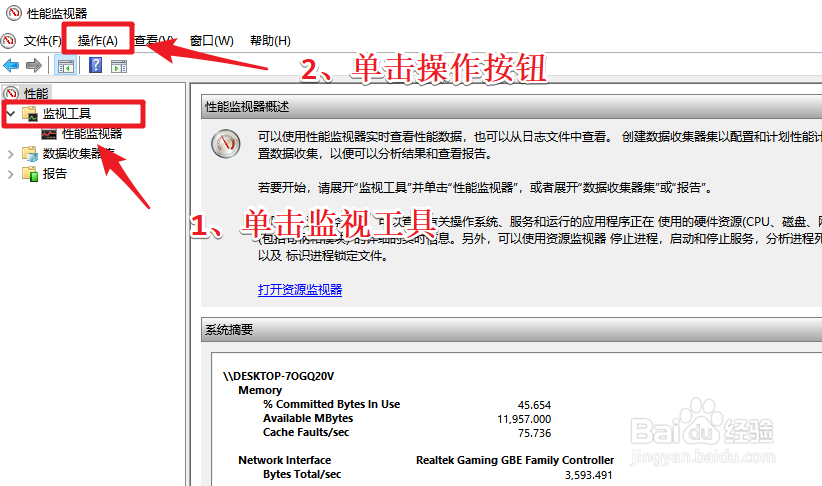Open the 查看(V) menu
Screen dimensions: 822x486
tap(154, 40)
